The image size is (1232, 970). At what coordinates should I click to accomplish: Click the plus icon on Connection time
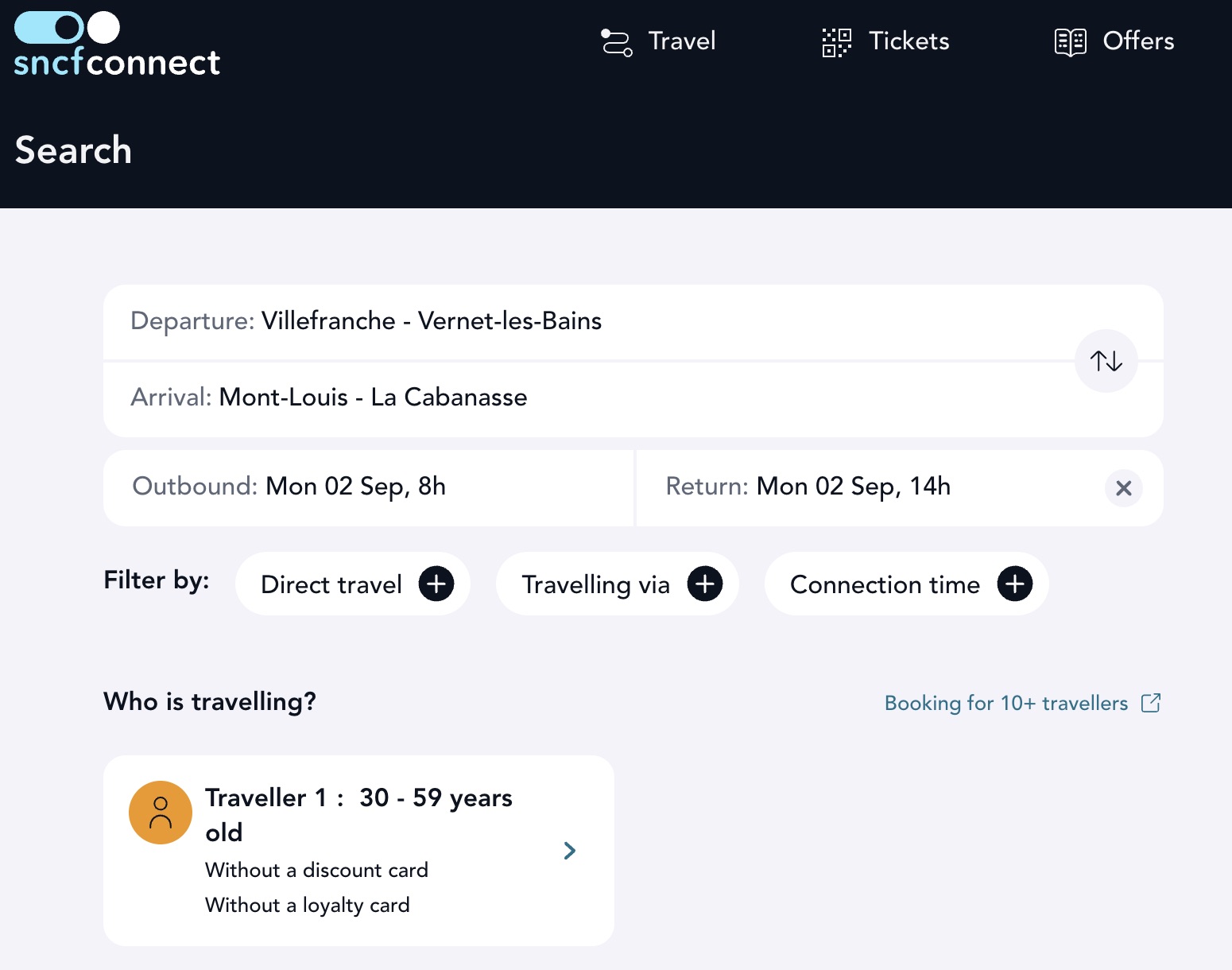1015,584
